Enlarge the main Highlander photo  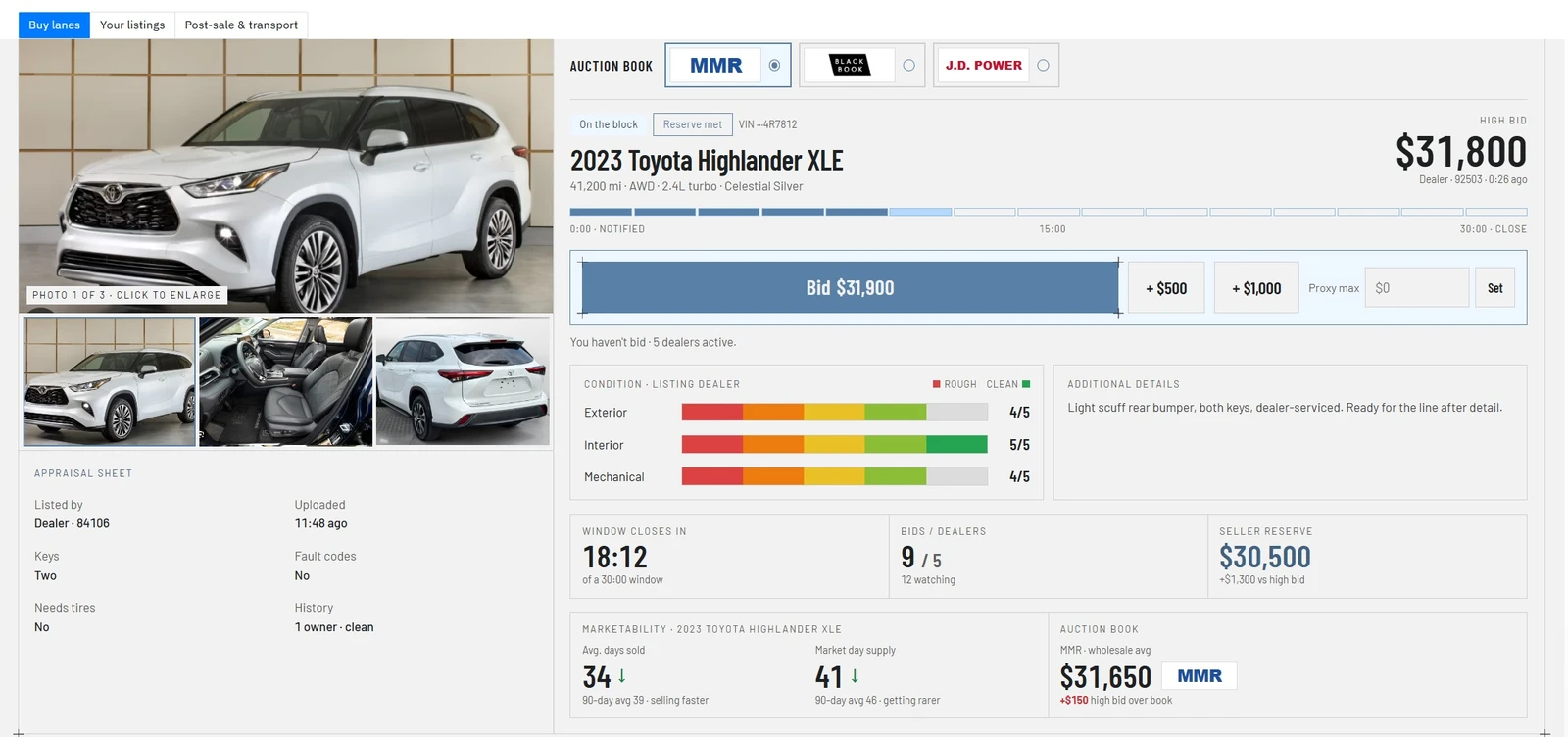click(286, 175)
